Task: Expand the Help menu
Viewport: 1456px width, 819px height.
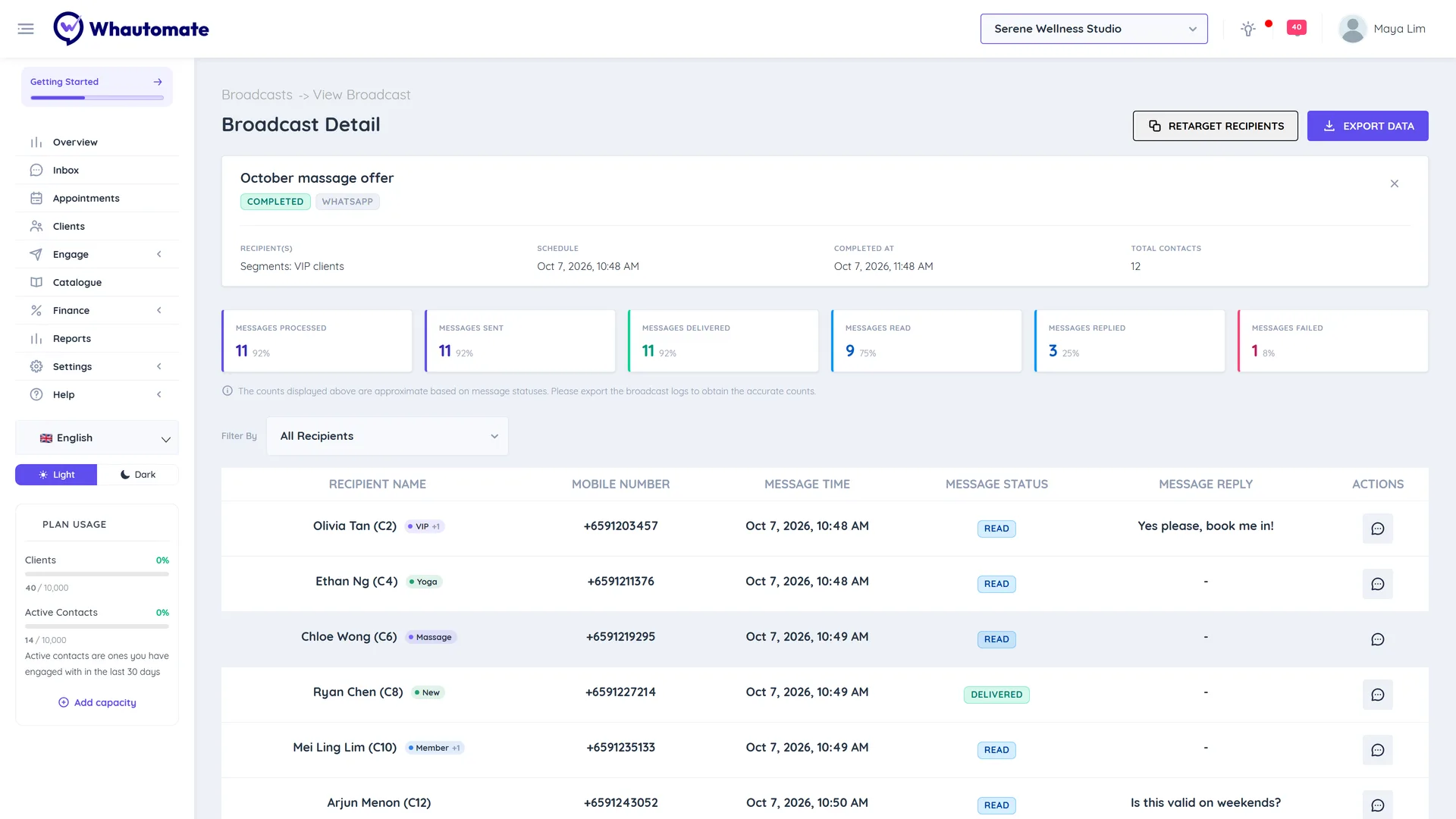Action: [x=97, y=394]
